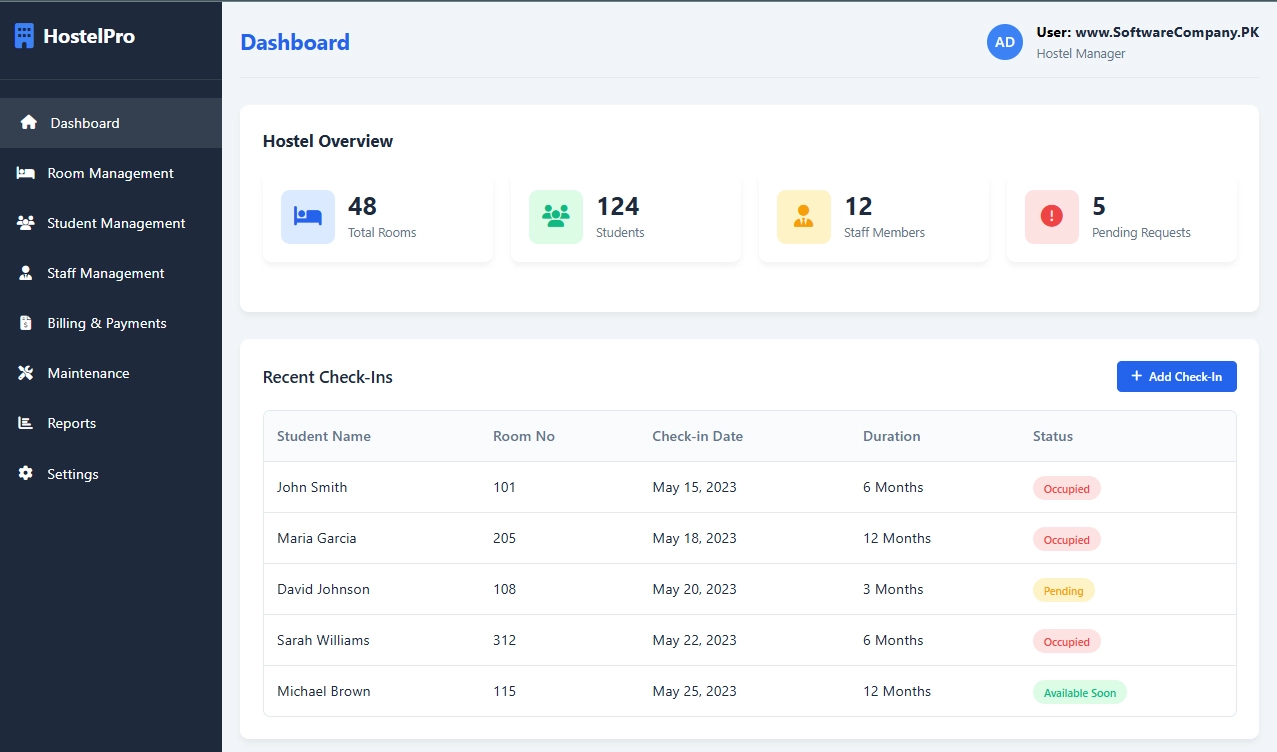
Task: Open Room Management via its bed icon
Action: pyautogui.click(x=26, y=172)
